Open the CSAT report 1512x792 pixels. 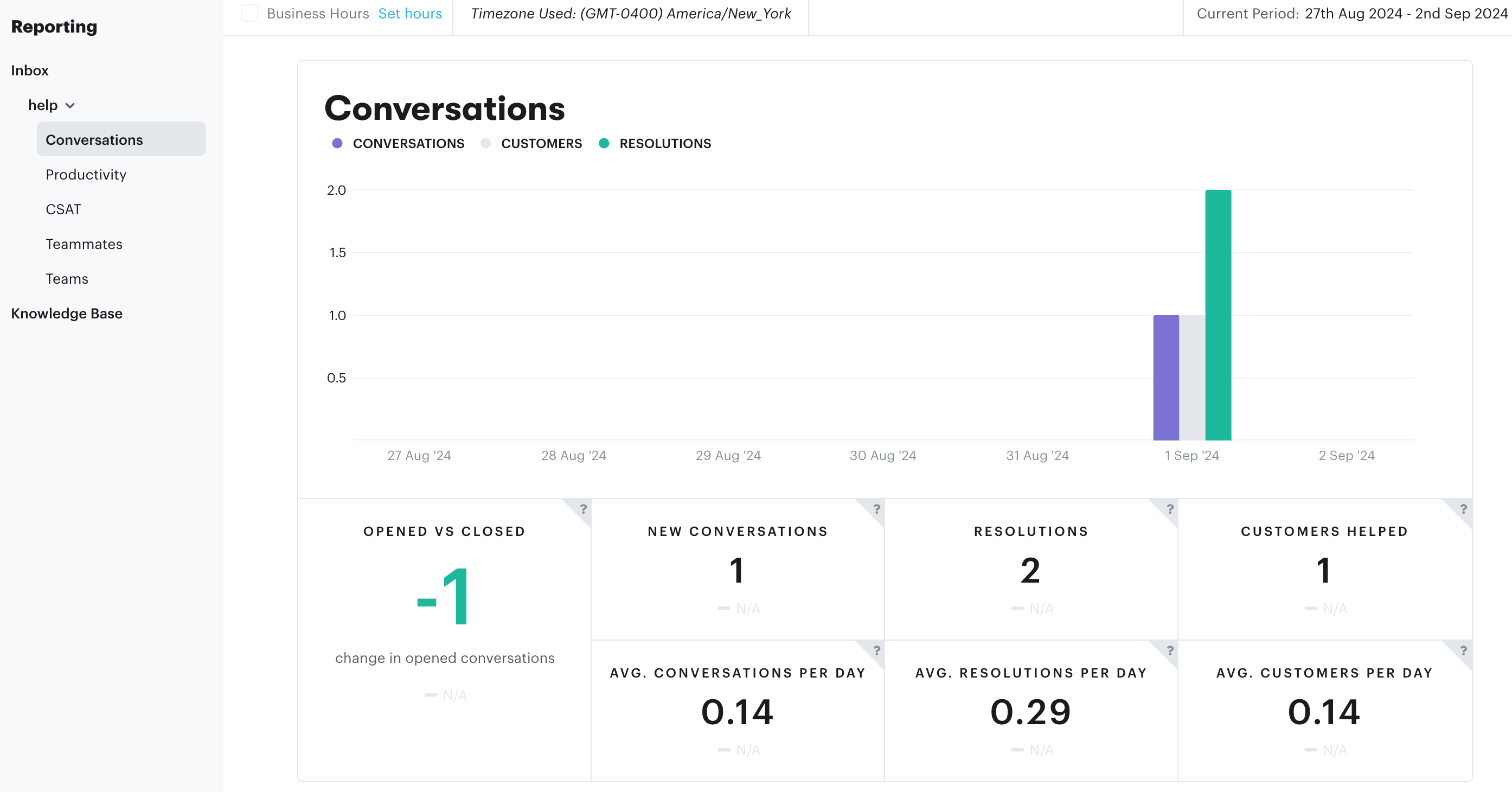pyautogui.click(x=63, y=209)
